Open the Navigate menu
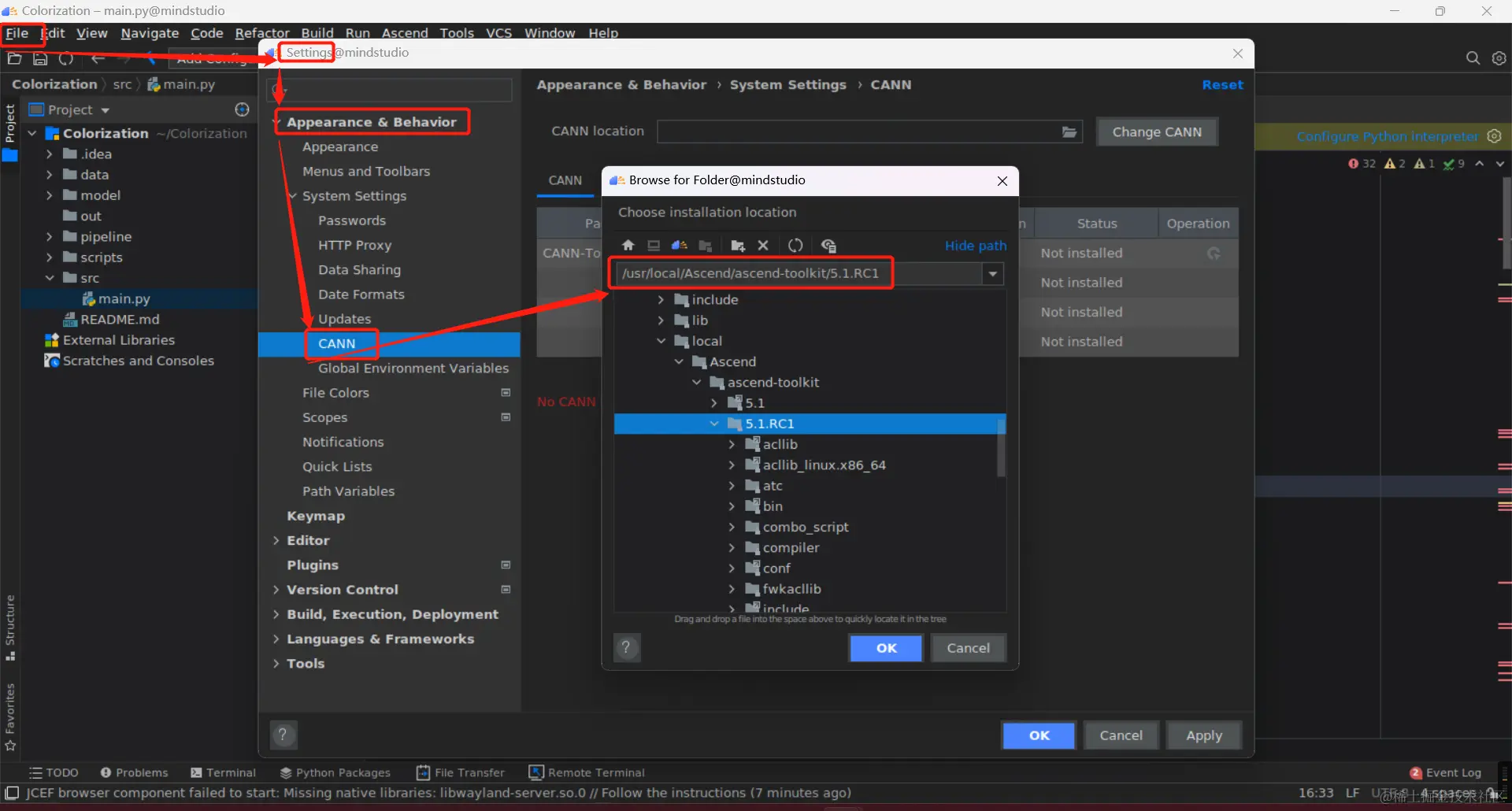 click(x=150, y=33)
